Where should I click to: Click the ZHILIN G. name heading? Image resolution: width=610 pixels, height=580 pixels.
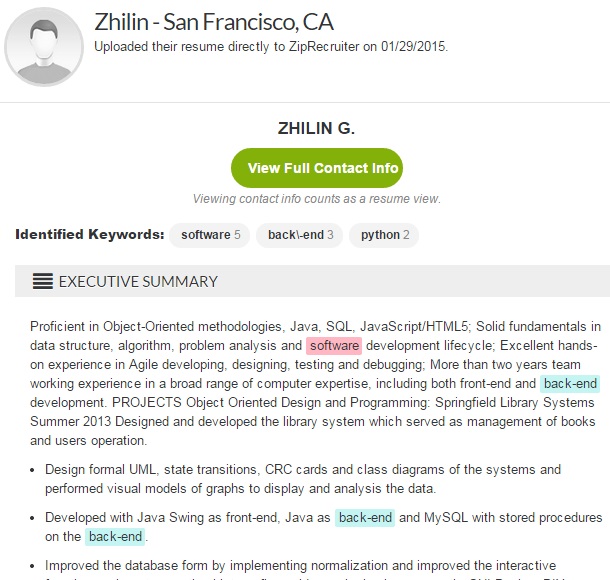click(316, 128)
